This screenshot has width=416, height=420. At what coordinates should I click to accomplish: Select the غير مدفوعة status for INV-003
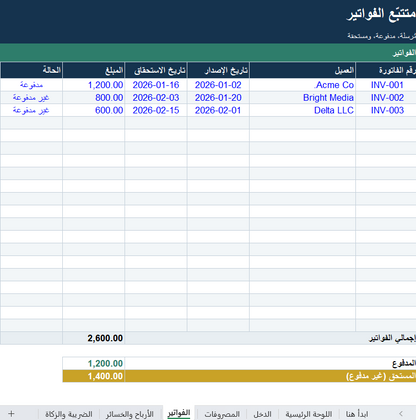(x=31, y=110)
